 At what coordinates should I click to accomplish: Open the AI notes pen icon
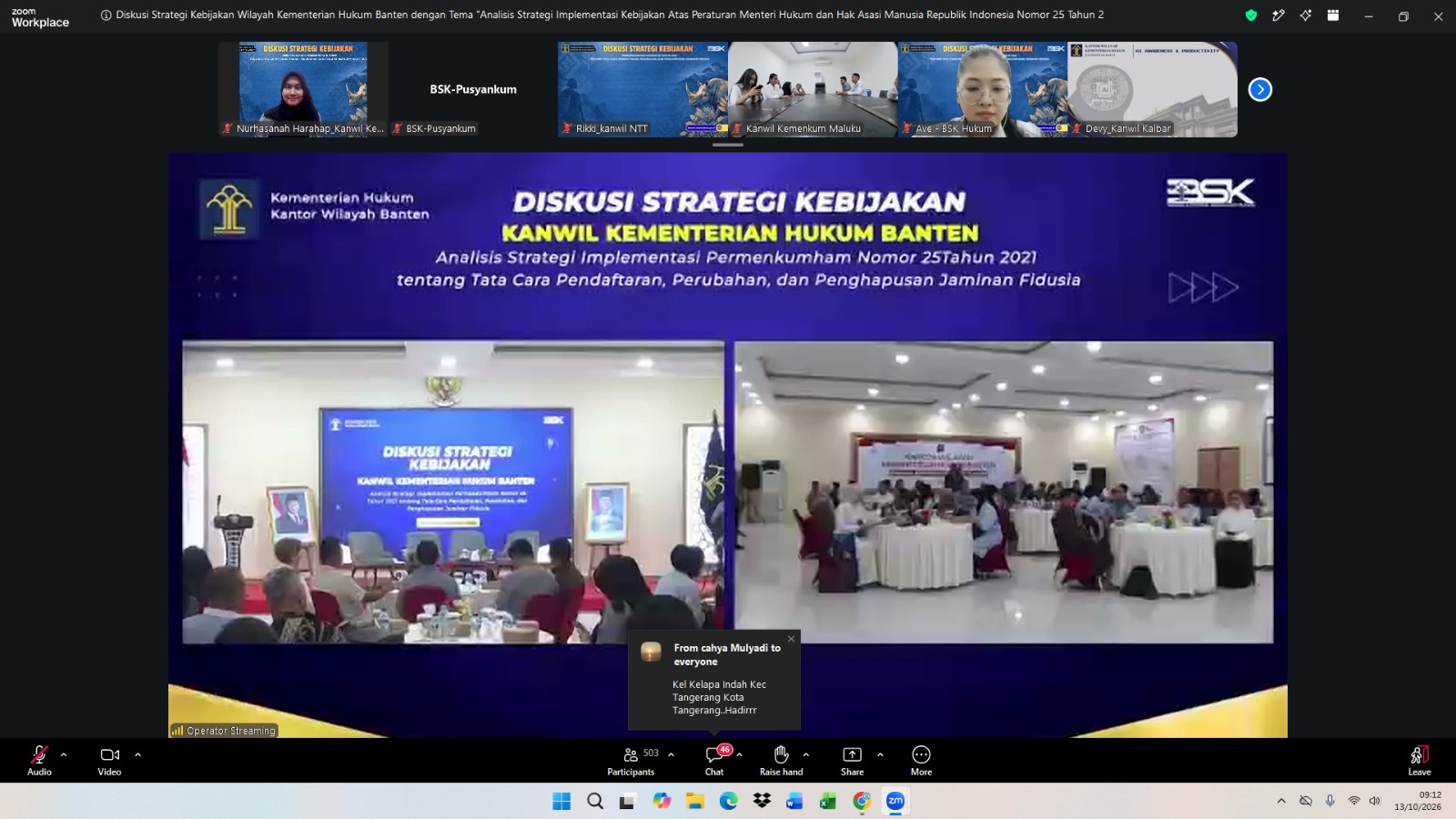[x=1279, y=15]
